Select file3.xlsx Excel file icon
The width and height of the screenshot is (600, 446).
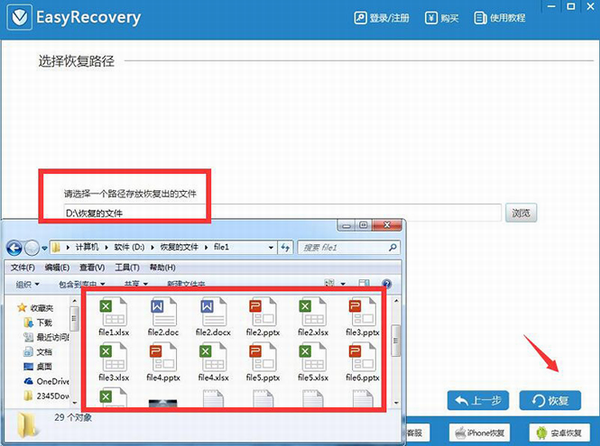point(114,362)
